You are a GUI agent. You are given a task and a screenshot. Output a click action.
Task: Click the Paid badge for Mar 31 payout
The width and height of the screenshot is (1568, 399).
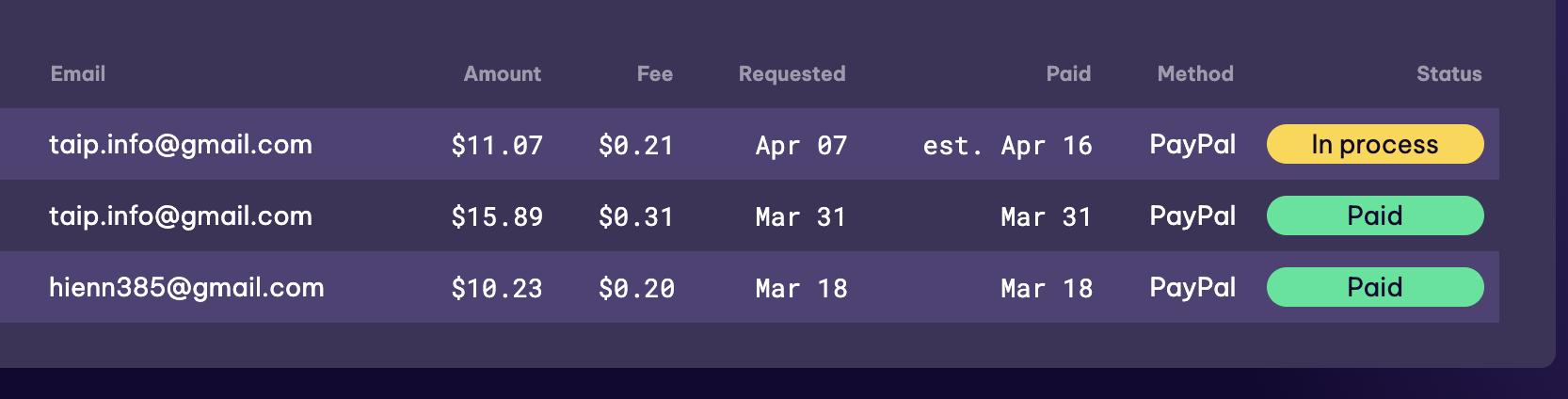tap(1375, 215)
